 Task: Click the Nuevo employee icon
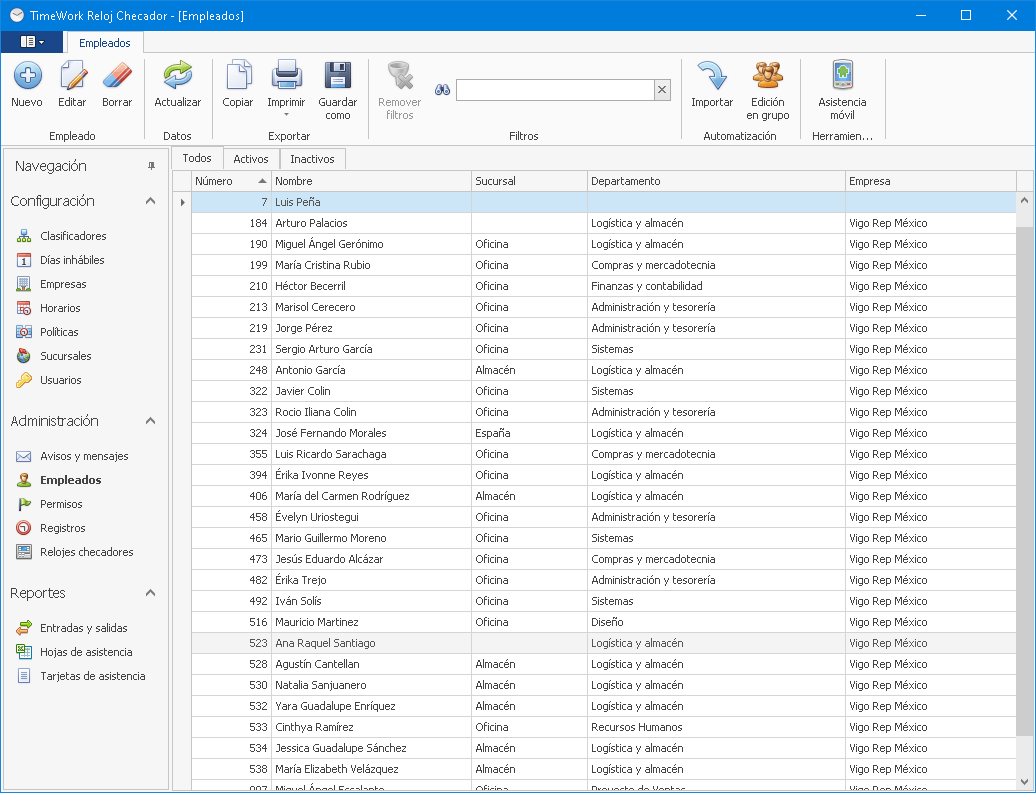coord(27,76)
